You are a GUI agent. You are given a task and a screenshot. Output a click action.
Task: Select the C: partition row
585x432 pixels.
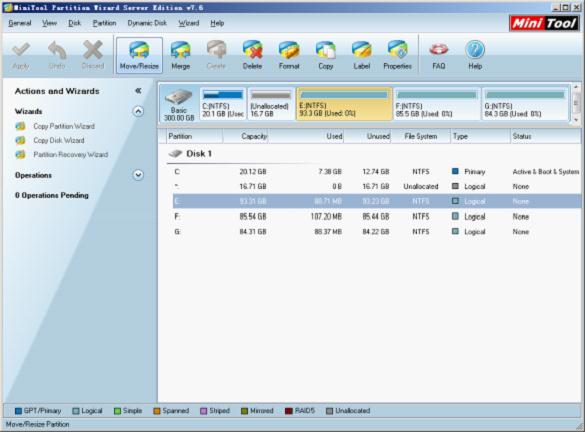coord(377,172)
